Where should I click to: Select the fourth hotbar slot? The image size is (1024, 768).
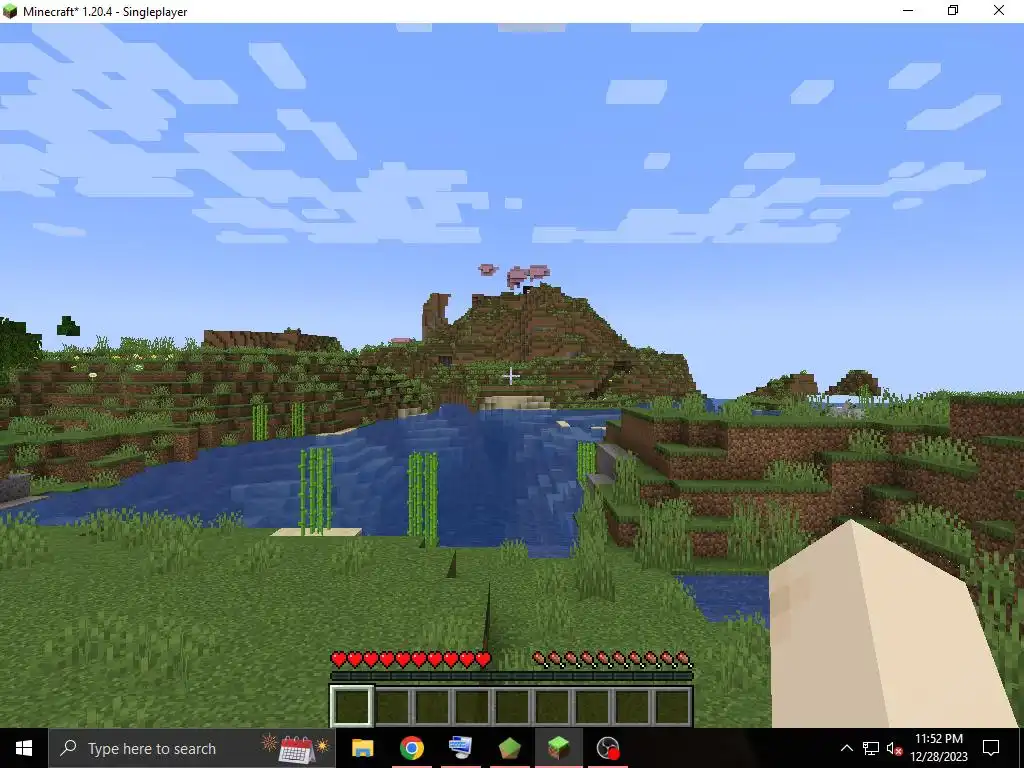click(x=472, y=706)
